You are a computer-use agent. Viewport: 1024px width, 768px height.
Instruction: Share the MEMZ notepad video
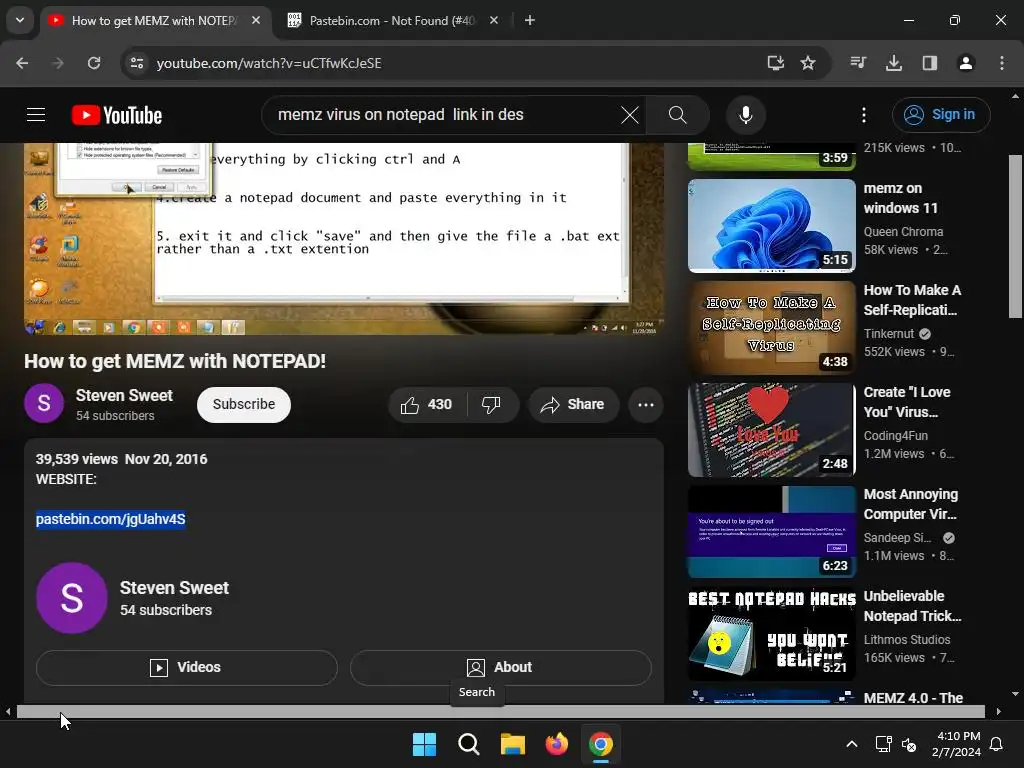pyautogui.click(x=572, y=405)
